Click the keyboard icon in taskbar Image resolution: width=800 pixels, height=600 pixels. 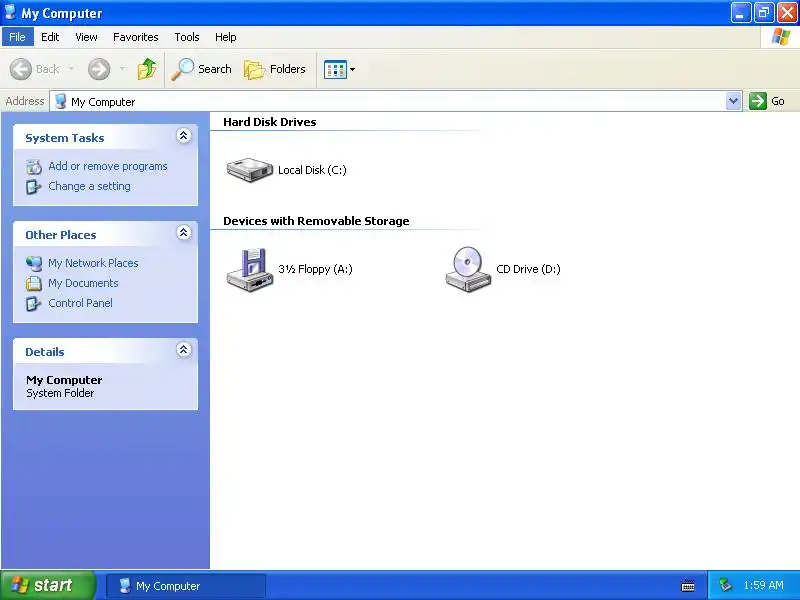coord(688,586)
